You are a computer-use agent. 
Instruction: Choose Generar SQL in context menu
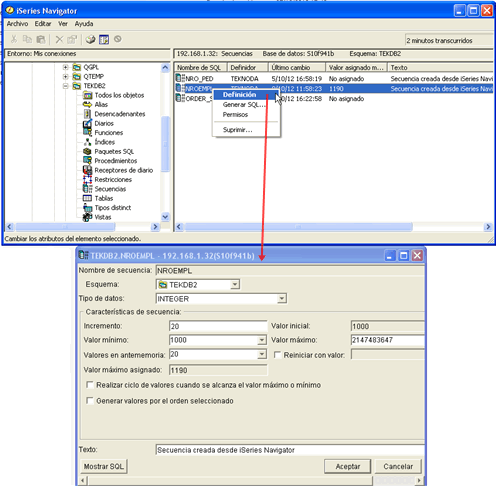246,105
